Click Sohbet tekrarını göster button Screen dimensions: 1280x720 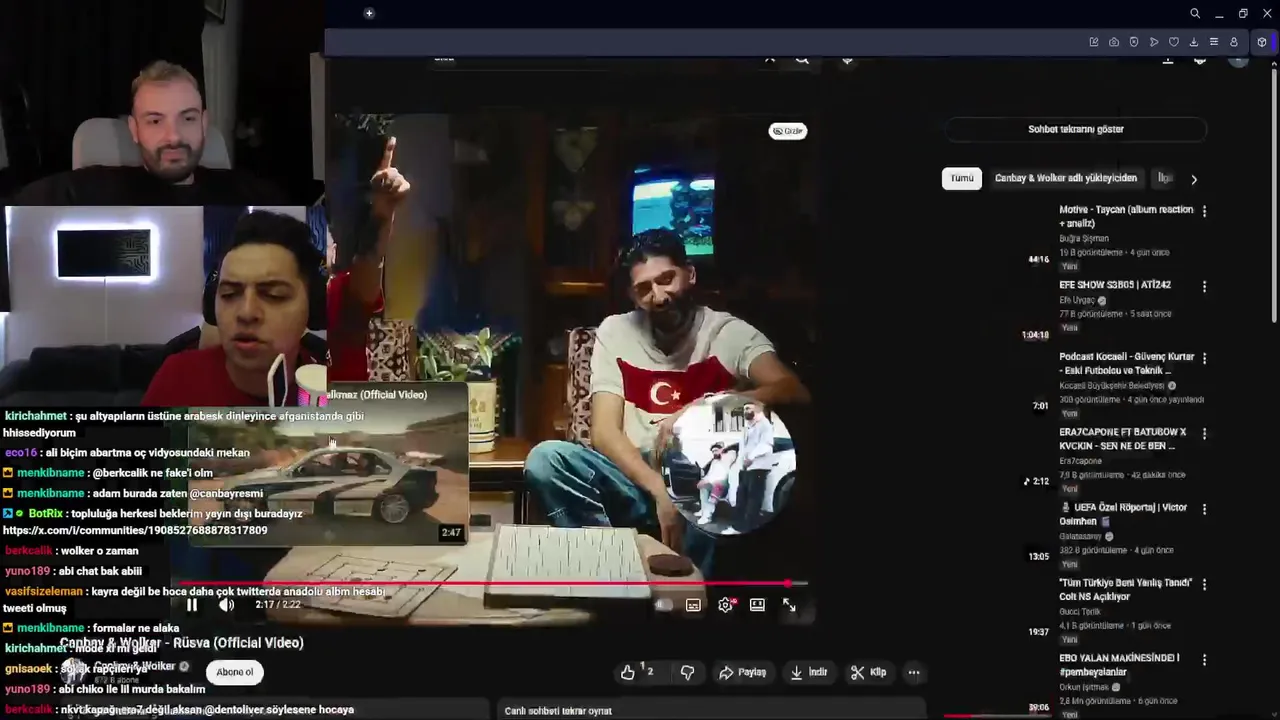click(x=1076, y=129)
